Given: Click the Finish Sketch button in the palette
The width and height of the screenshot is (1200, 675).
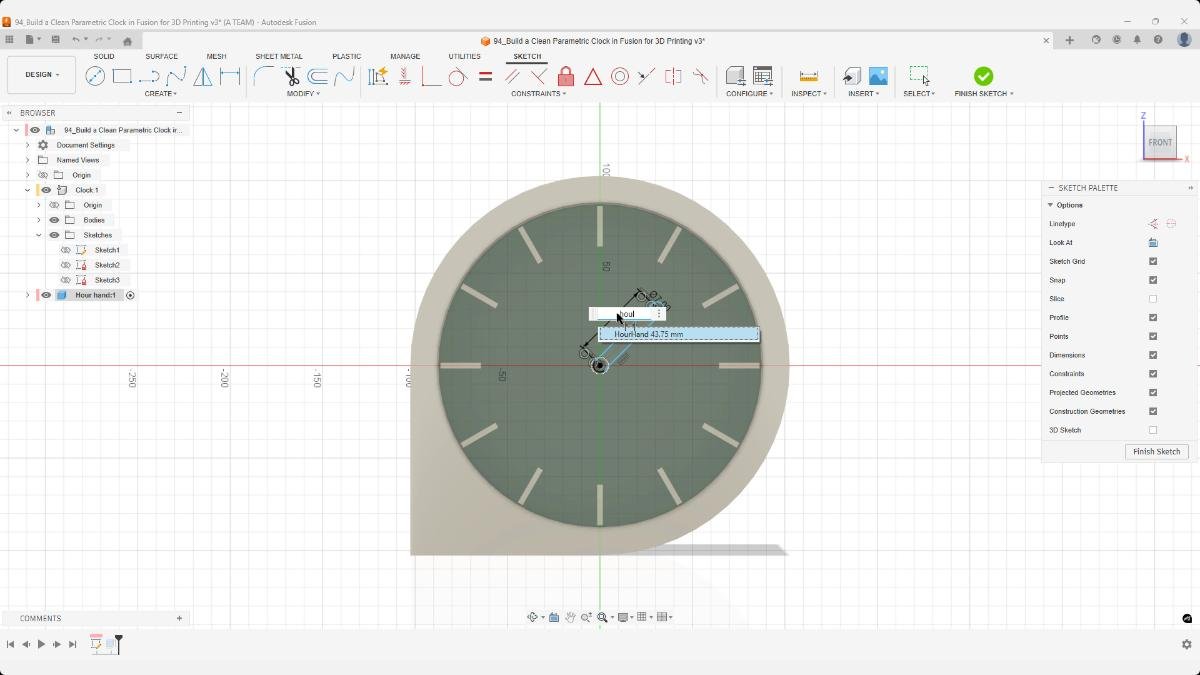Looking at the screenshot, I should 1156,451.
